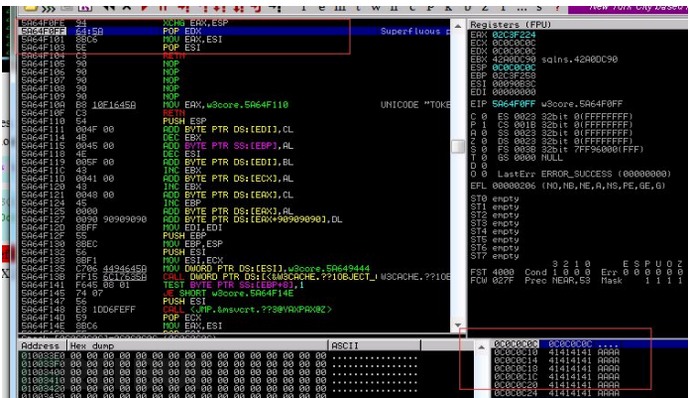Select ESP register value 0C0C0C0C

pos(514,67)
